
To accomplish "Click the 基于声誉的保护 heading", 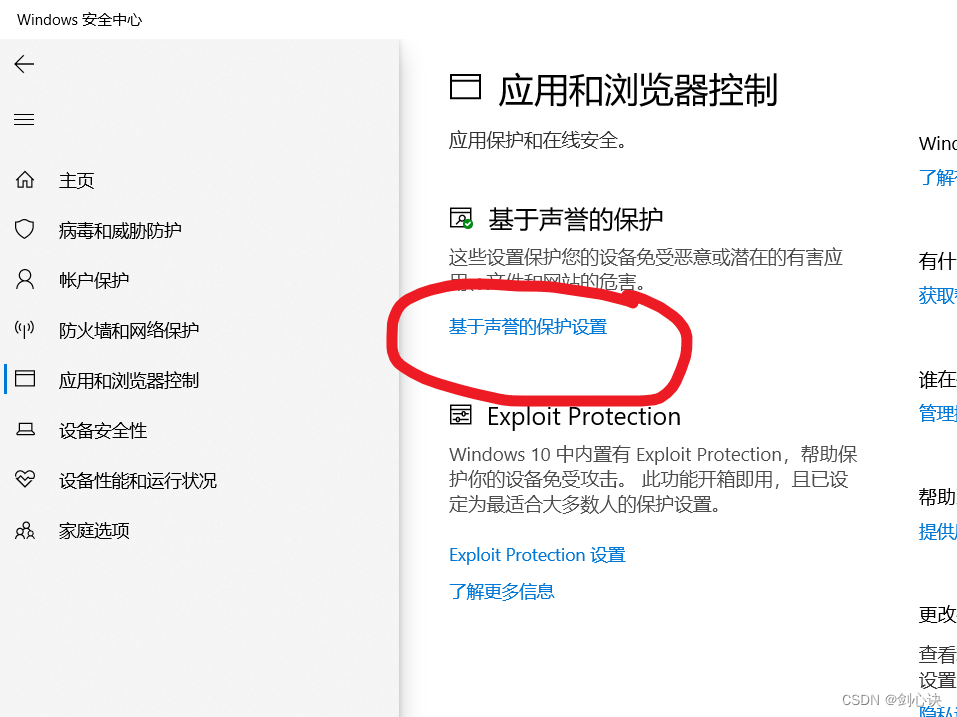I will [x=576, y=219].
